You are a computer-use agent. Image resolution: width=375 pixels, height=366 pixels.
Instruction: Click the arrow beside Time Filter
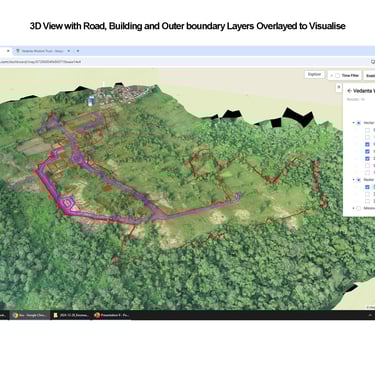(x=331, y=76)
